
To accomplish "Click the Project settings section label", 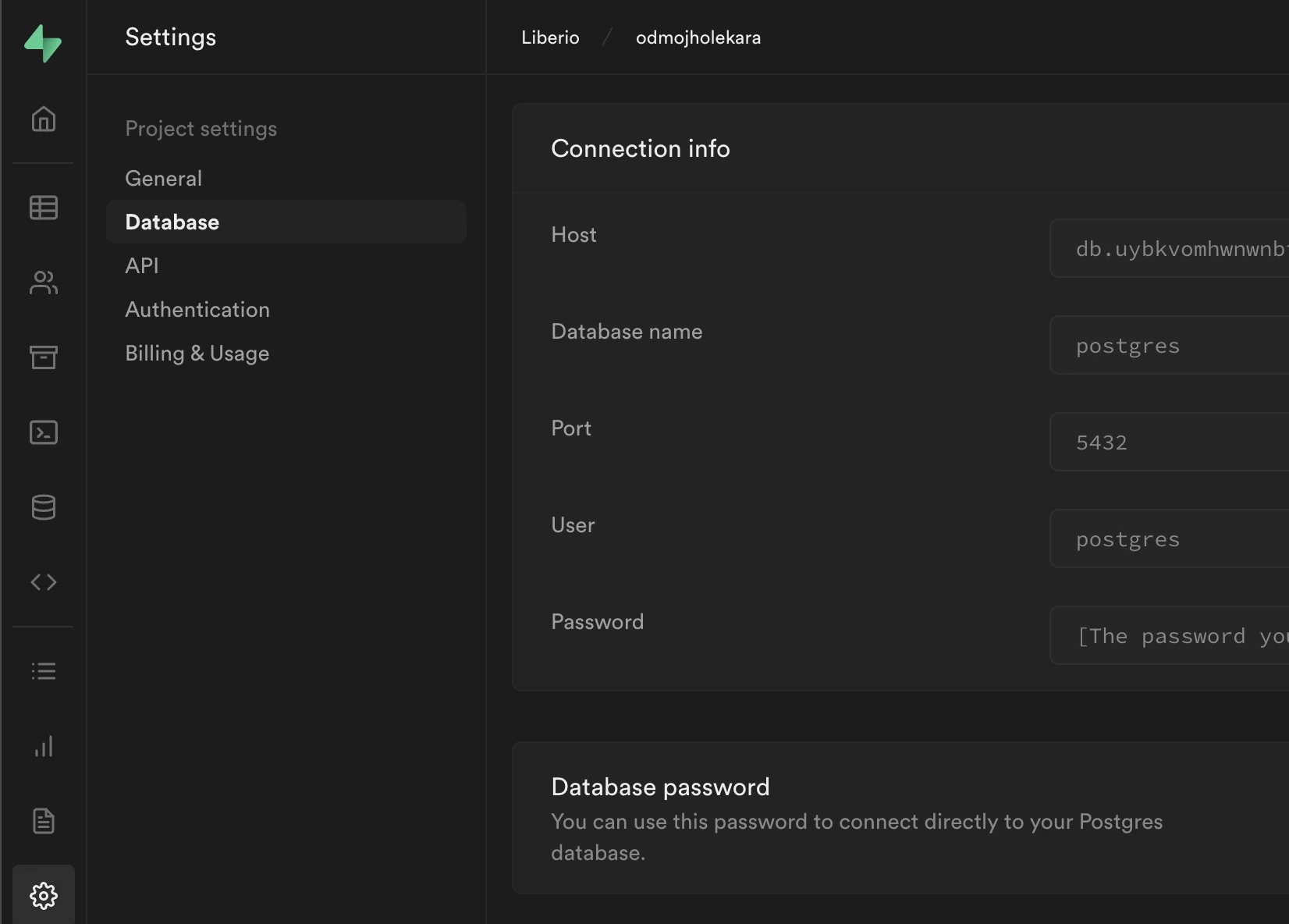I will (x=201, y=129).
